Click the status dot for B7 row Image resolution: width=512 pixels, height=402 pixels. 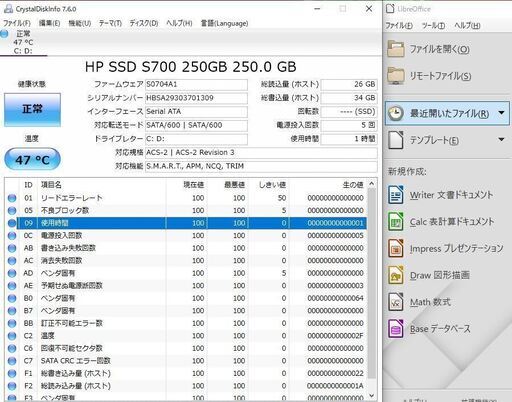click(x=12, y=311)
